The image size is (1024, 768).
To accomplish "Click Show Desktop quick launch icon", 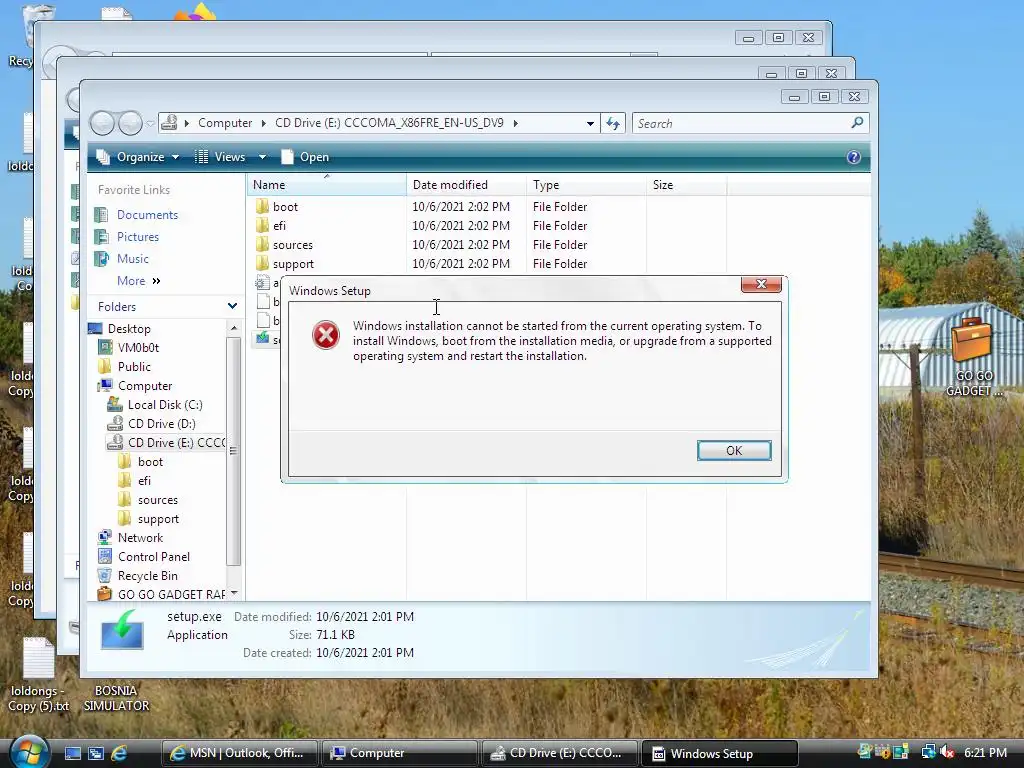I will [72, 753].
